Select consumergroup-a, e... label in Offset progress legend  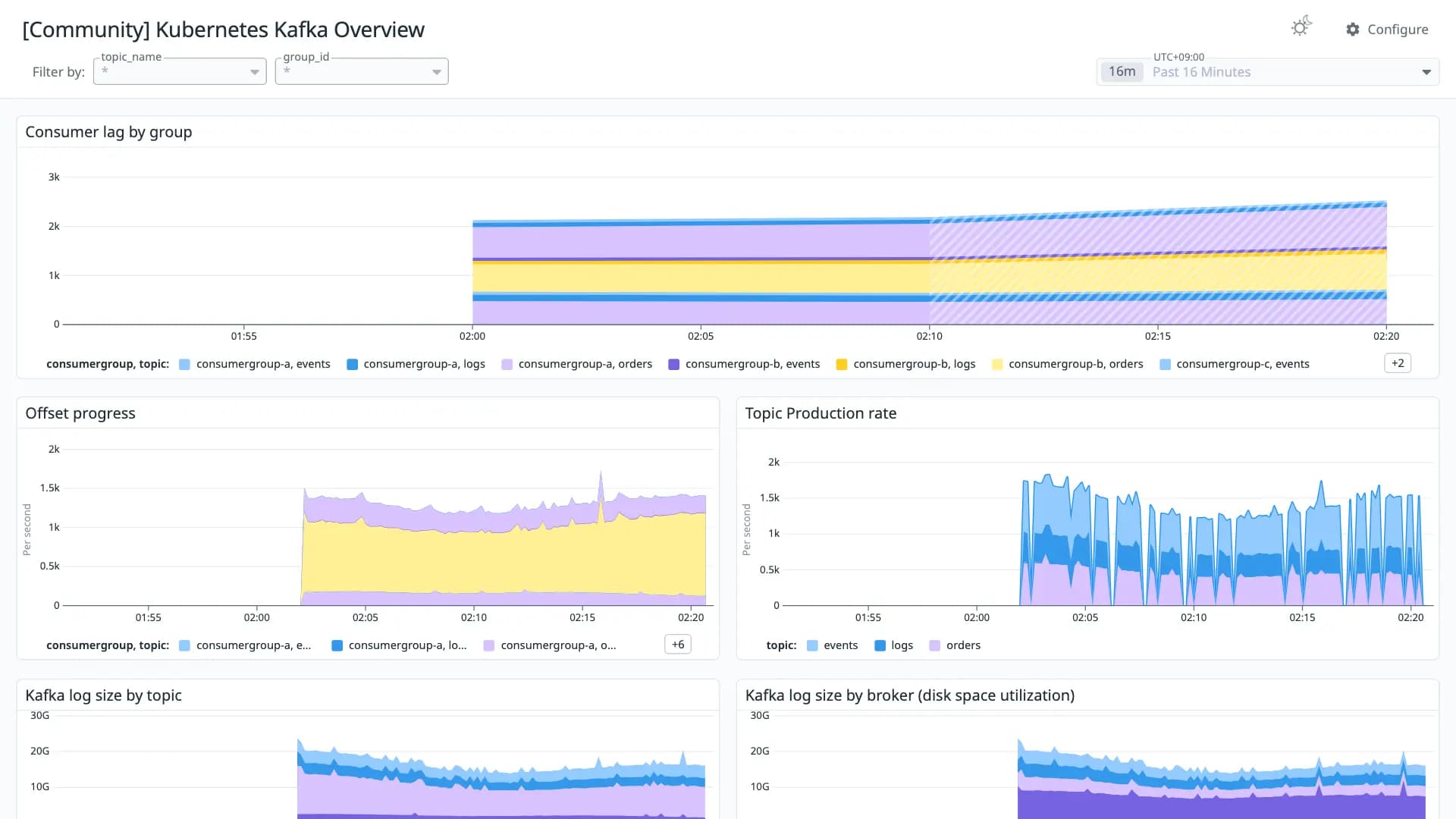click(253, 645)
